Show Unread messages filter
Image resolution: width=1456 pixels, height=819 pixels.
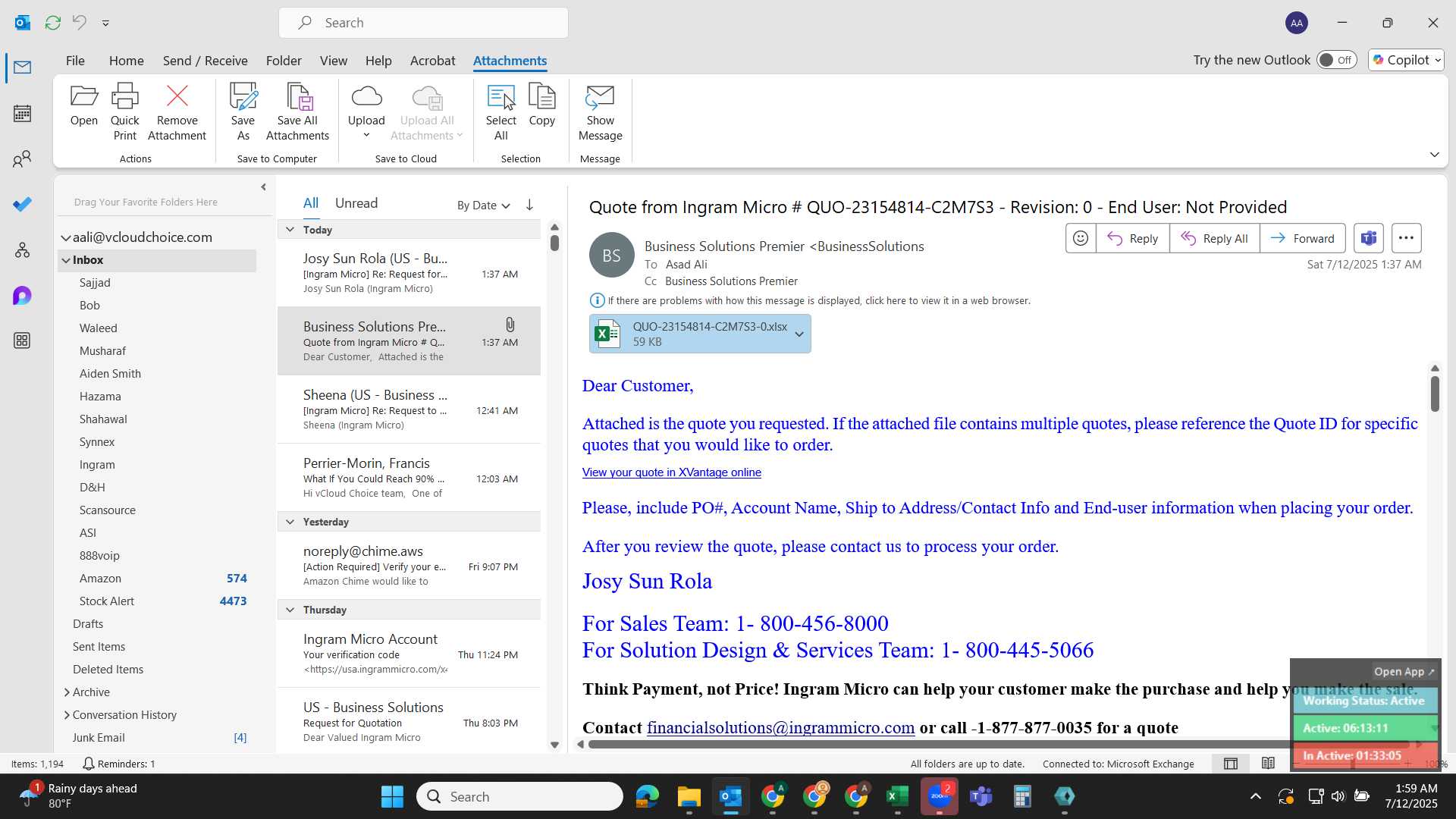pos(356,203)
